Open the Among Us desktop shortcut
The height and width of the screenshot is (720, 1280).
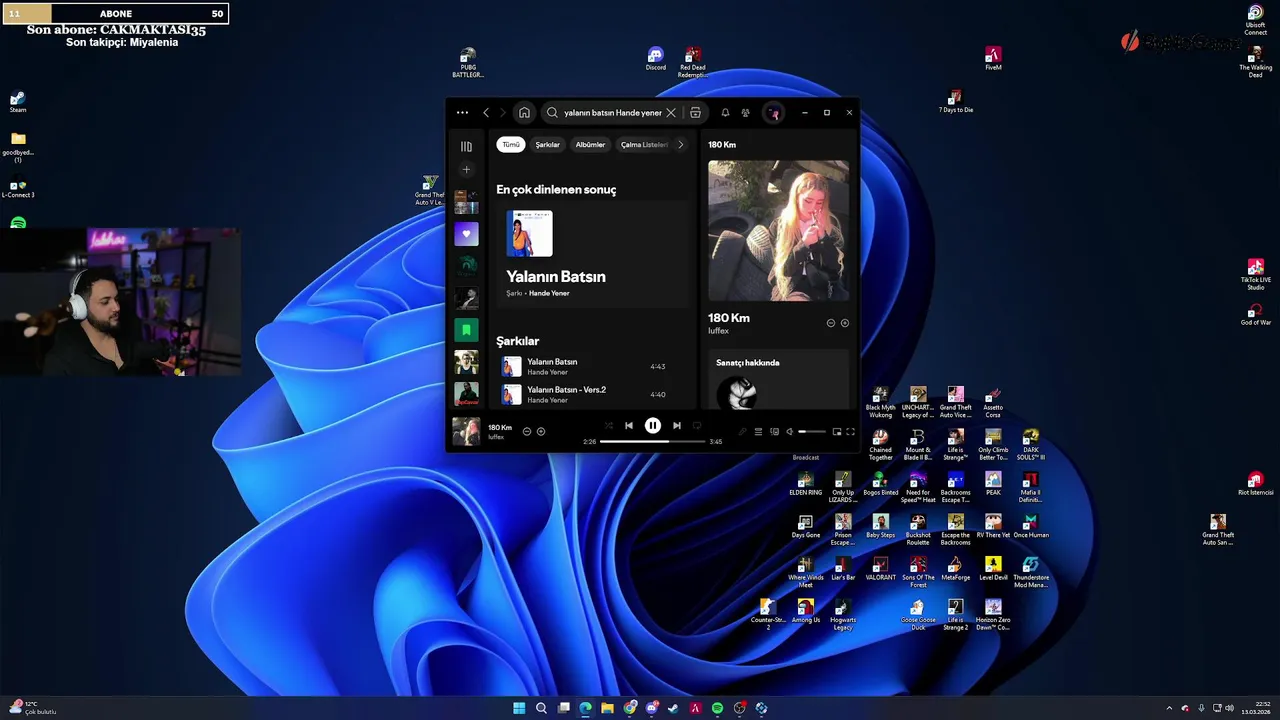tap(805, 612)
